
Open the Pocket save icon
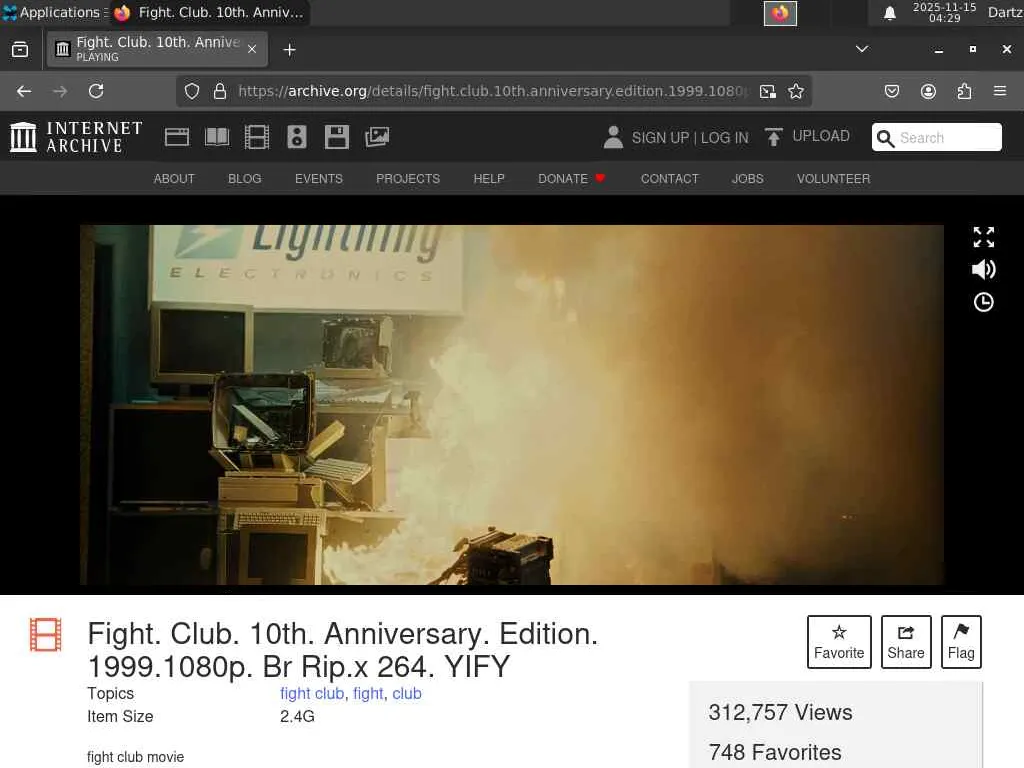pos(891,91)
